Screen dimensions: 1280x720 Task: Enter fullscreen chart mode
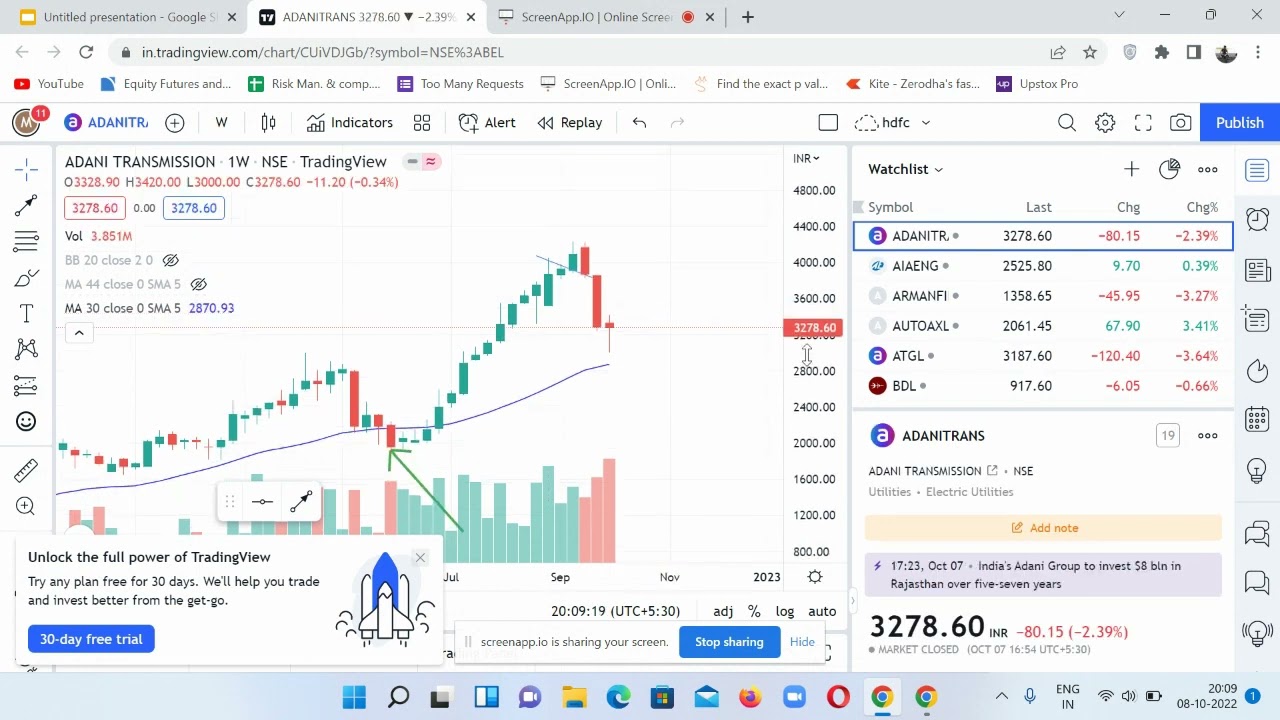coord(1143,122)
